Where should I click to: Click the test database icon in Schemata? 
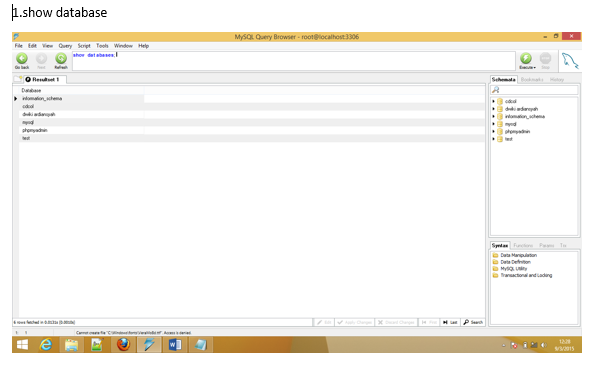click(x=500, y=139)
